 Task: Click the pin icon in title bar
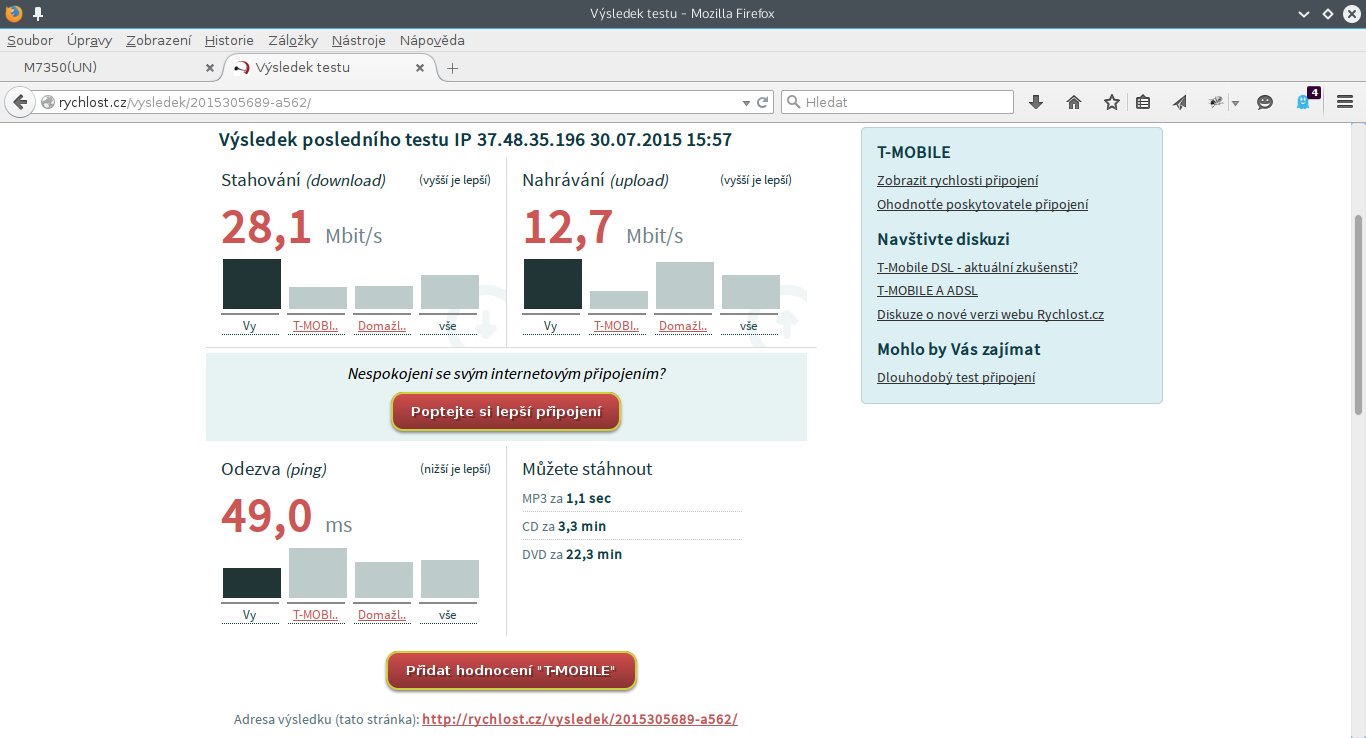coord(37,13)
